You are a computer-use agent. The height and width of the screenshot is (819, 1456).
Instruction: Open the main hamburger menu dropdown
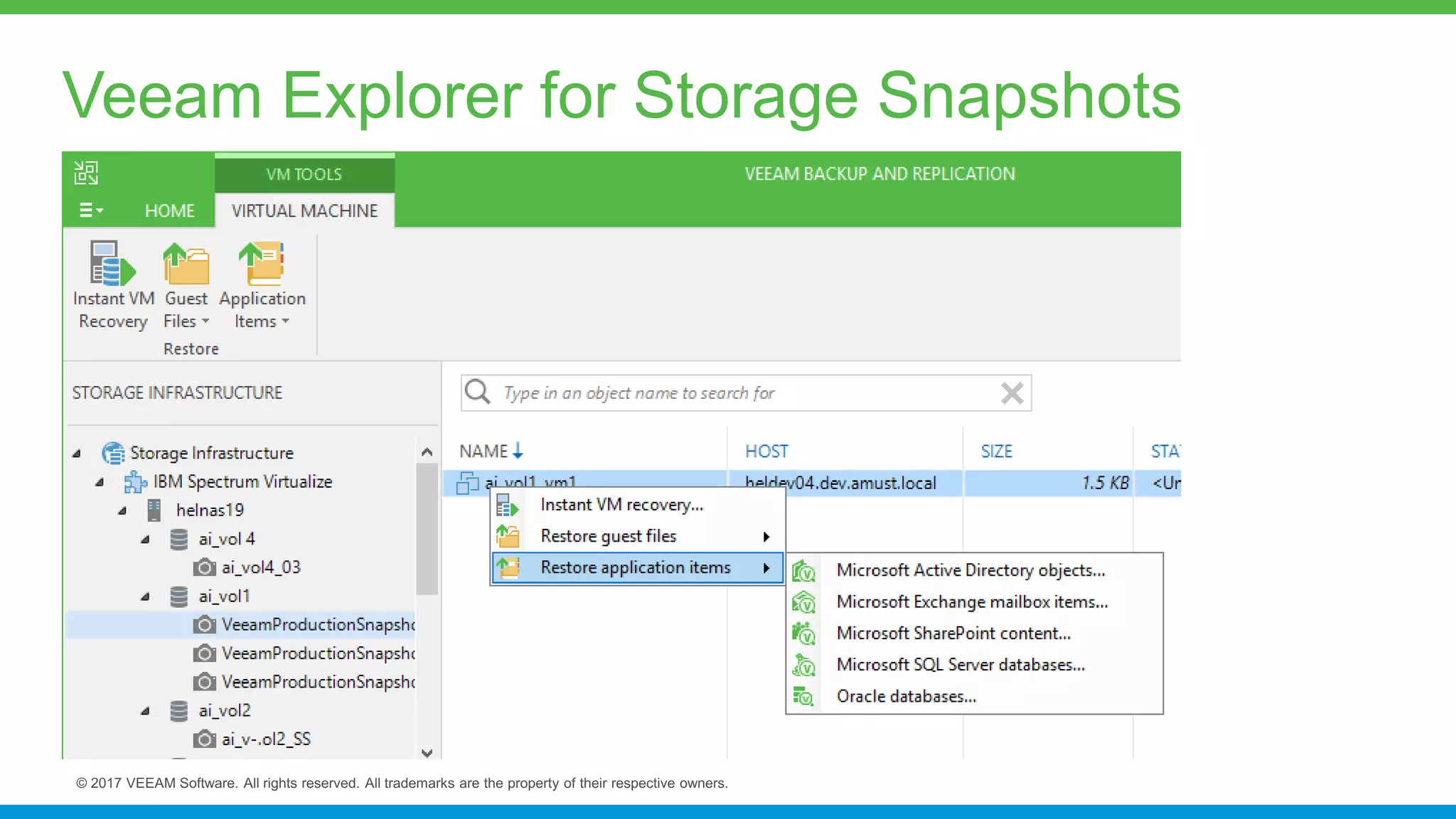[x=91, y=210]
